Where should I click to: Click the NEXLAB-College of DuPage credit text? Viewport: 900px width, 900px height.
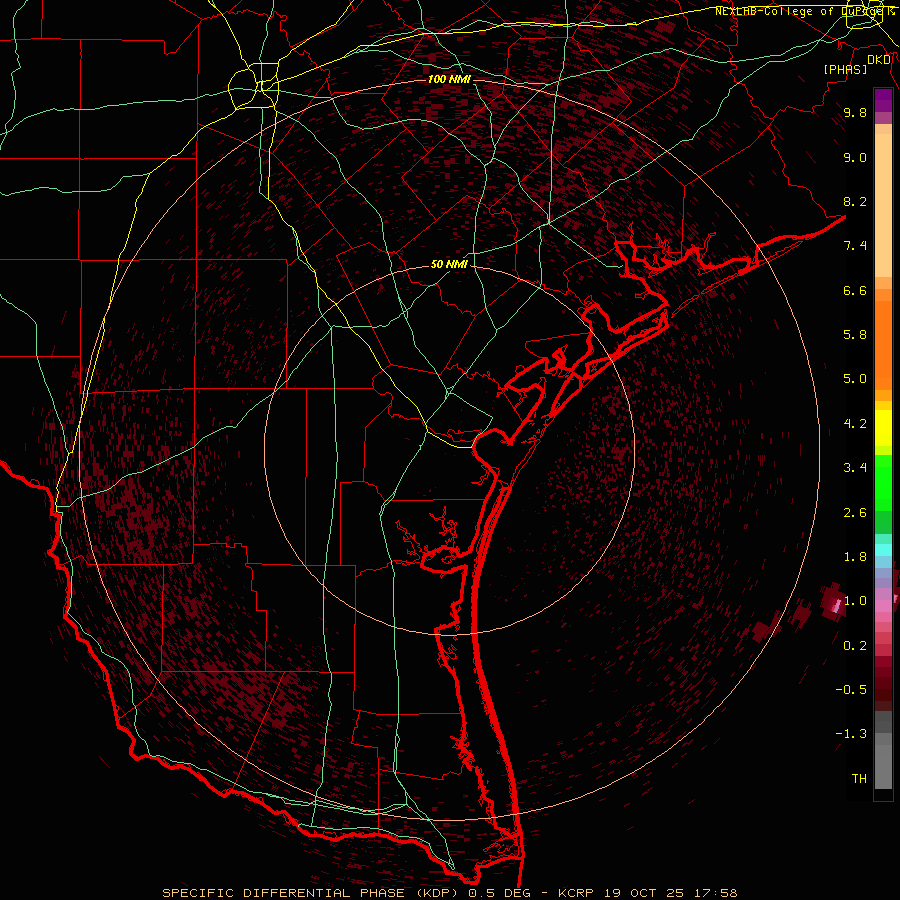coord(801,11)
